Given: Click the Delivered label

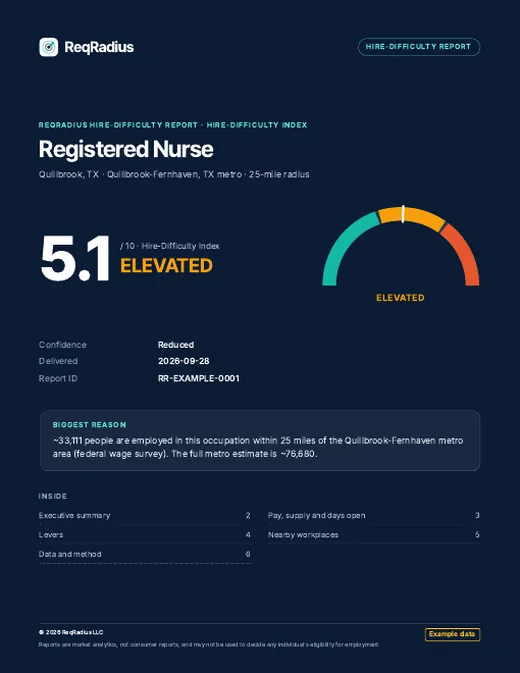Looking at the screenshot, I should click(58, 361).
